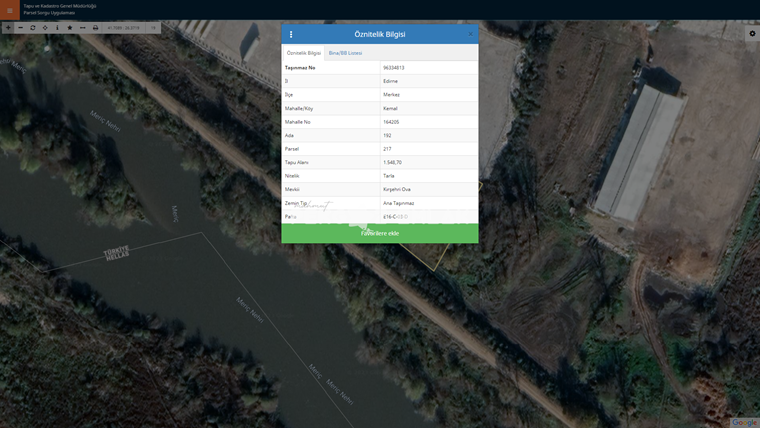Click the Merkez district value

click(x=391, y=95)
